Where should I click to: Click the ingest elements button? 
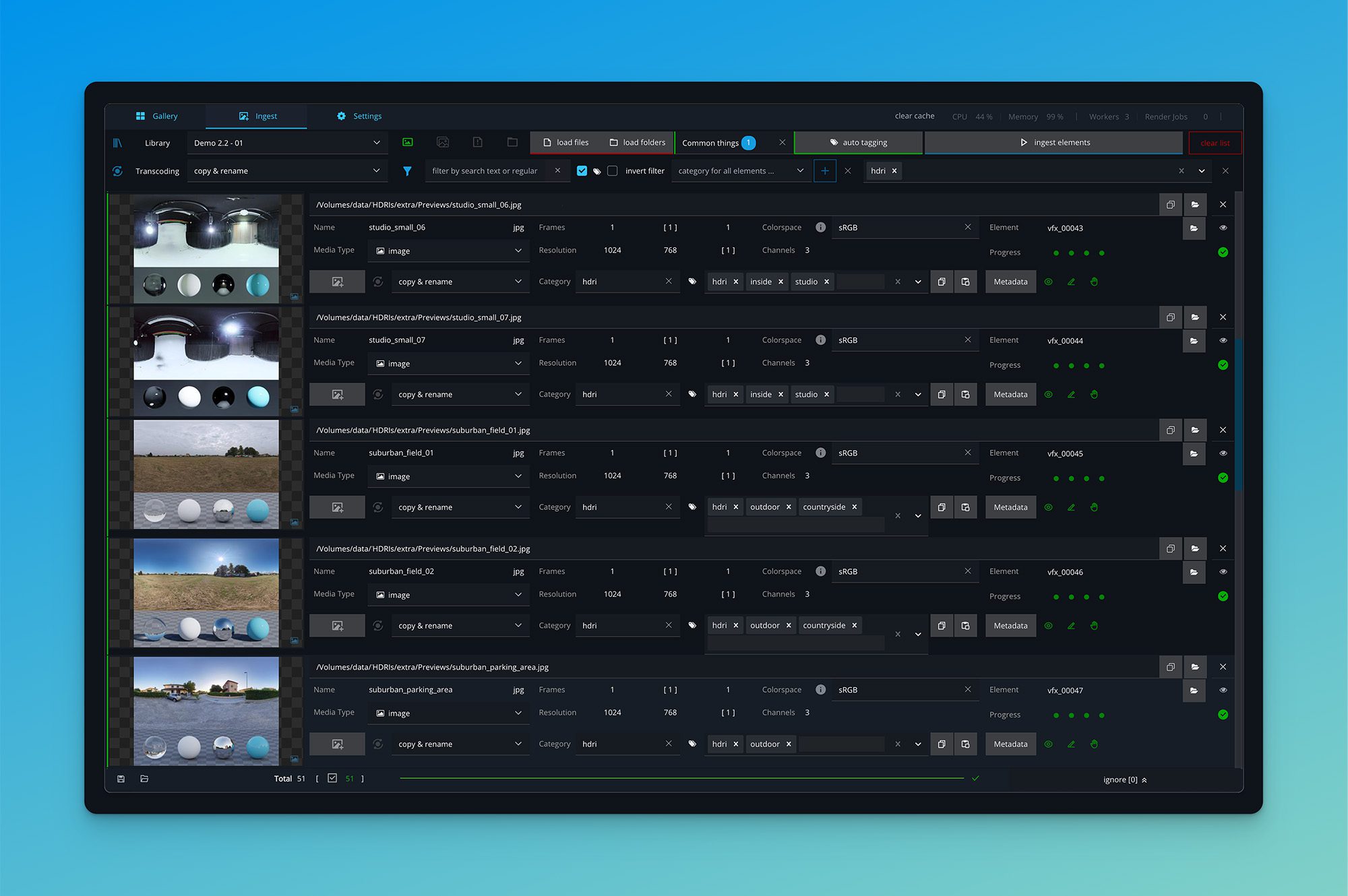(1053, 142)
